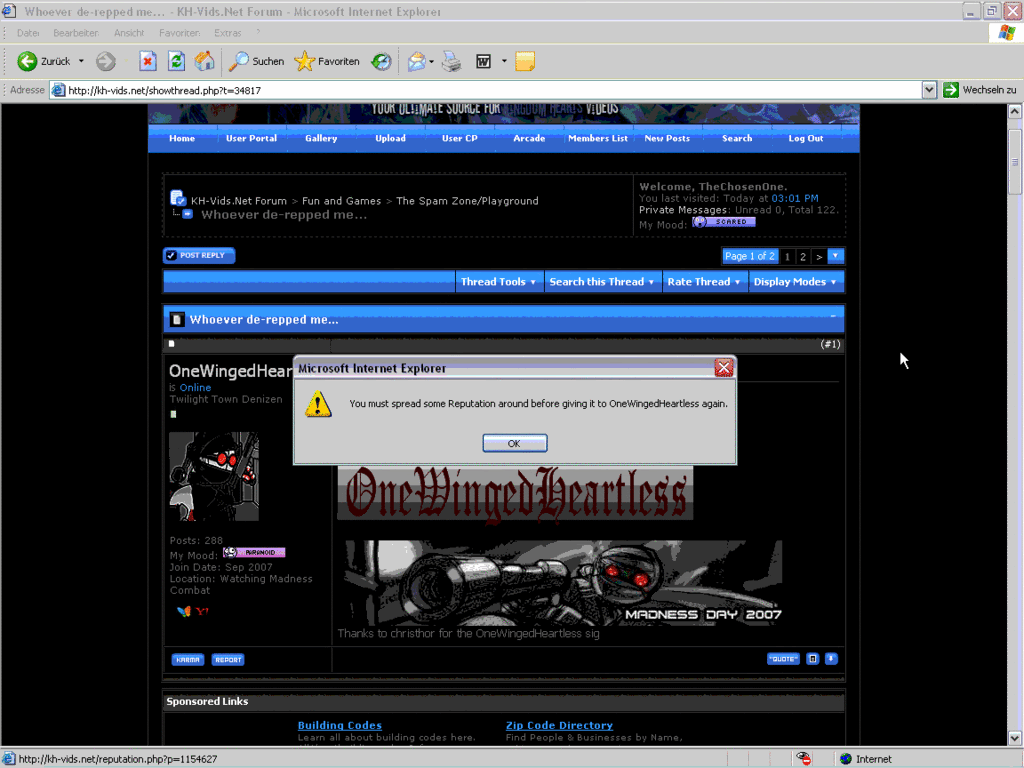Image resolution: width=1024 pixels, height=768 pixels.
Task: Click the Fun and Games breadcrumb
Action: 342,201
